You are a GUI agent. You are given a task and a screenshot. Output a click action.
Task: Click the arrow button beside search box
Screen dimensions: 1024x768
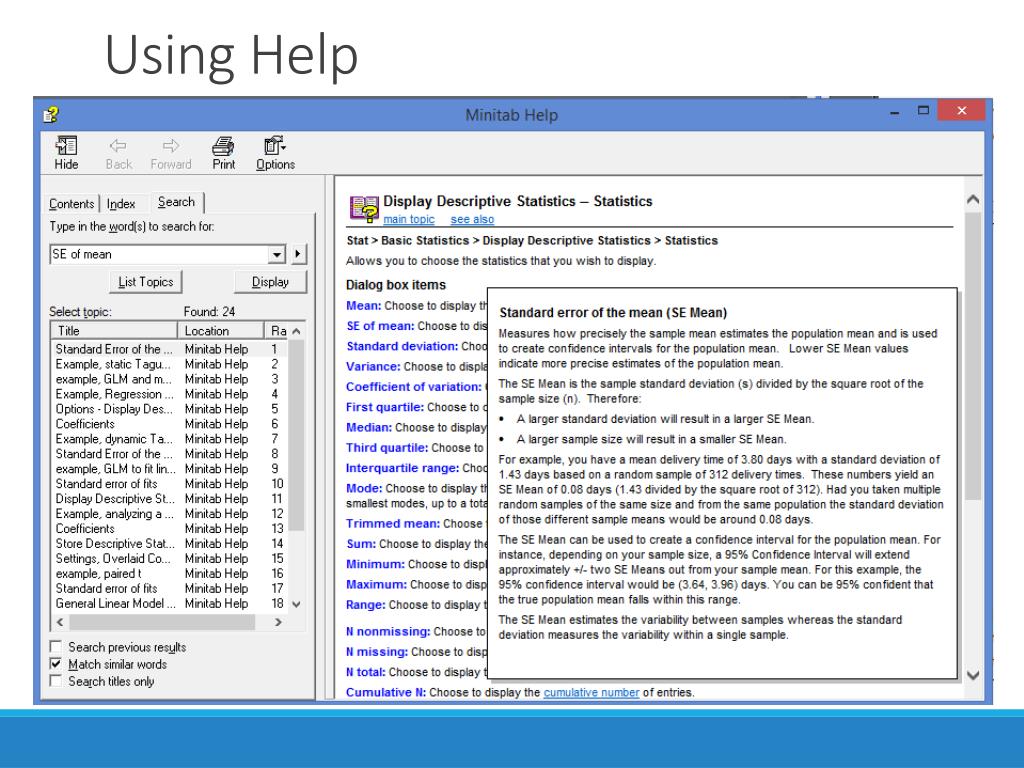298,253
